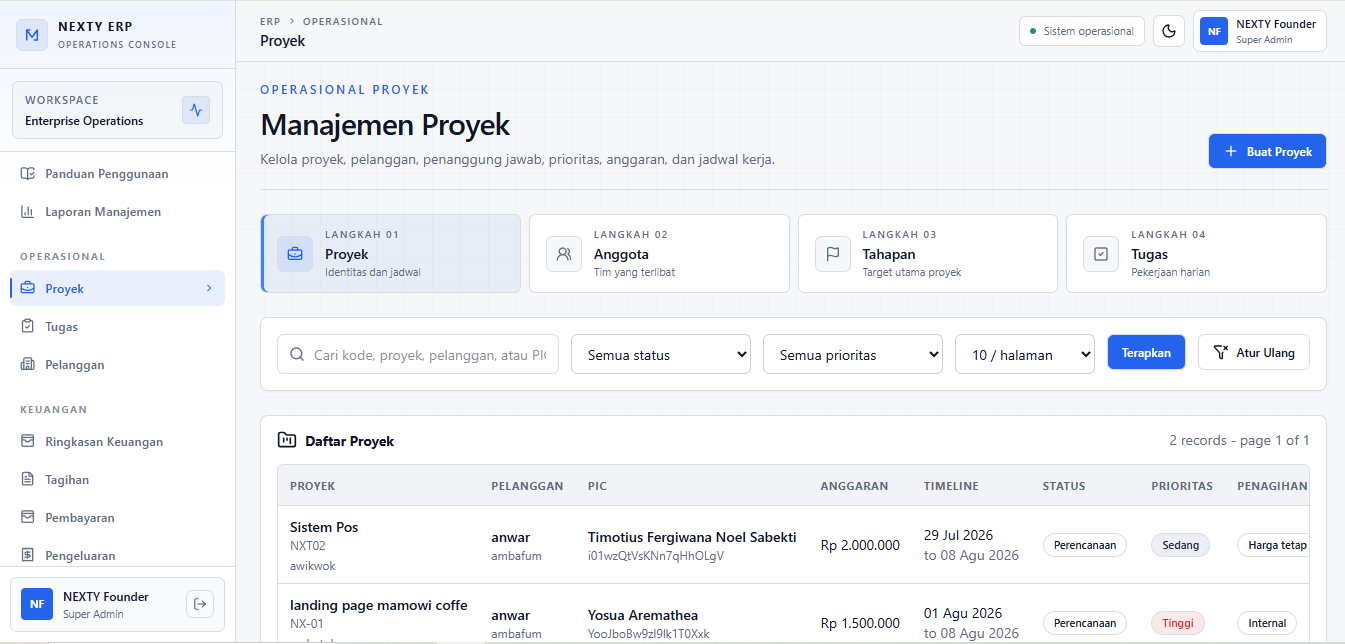Click the Atur Ulang reset button
The height and width of the screenshot is (644, 1345).
pyautogui.click(x=1254, y=352)
